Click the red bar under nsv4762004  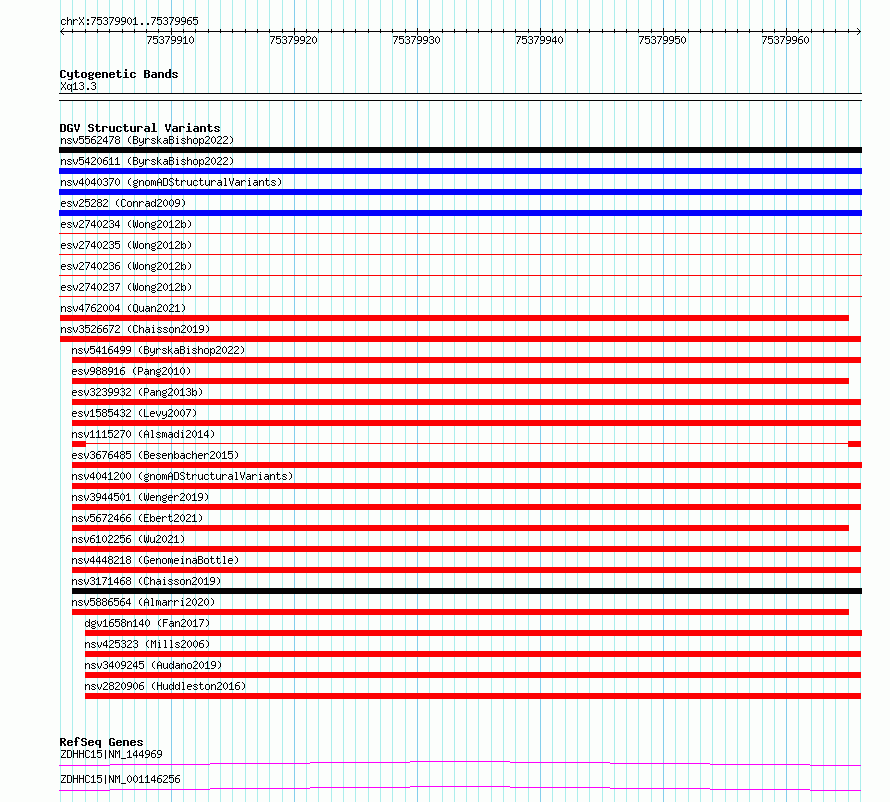[x=454, y=318]
